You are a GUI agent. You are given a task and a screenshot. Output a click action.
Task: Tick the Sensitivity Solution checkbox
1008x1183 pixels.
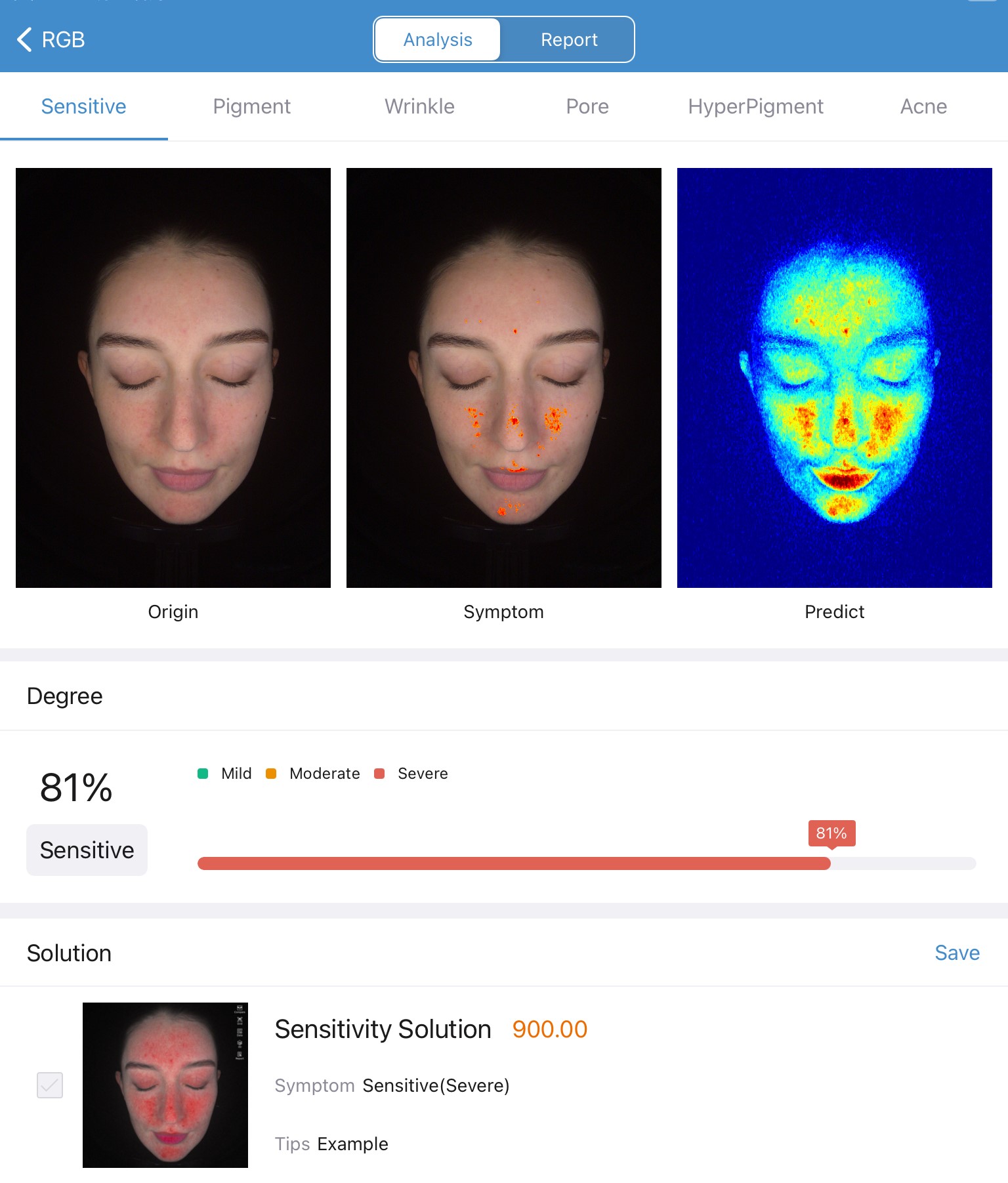pos(50,1085)
